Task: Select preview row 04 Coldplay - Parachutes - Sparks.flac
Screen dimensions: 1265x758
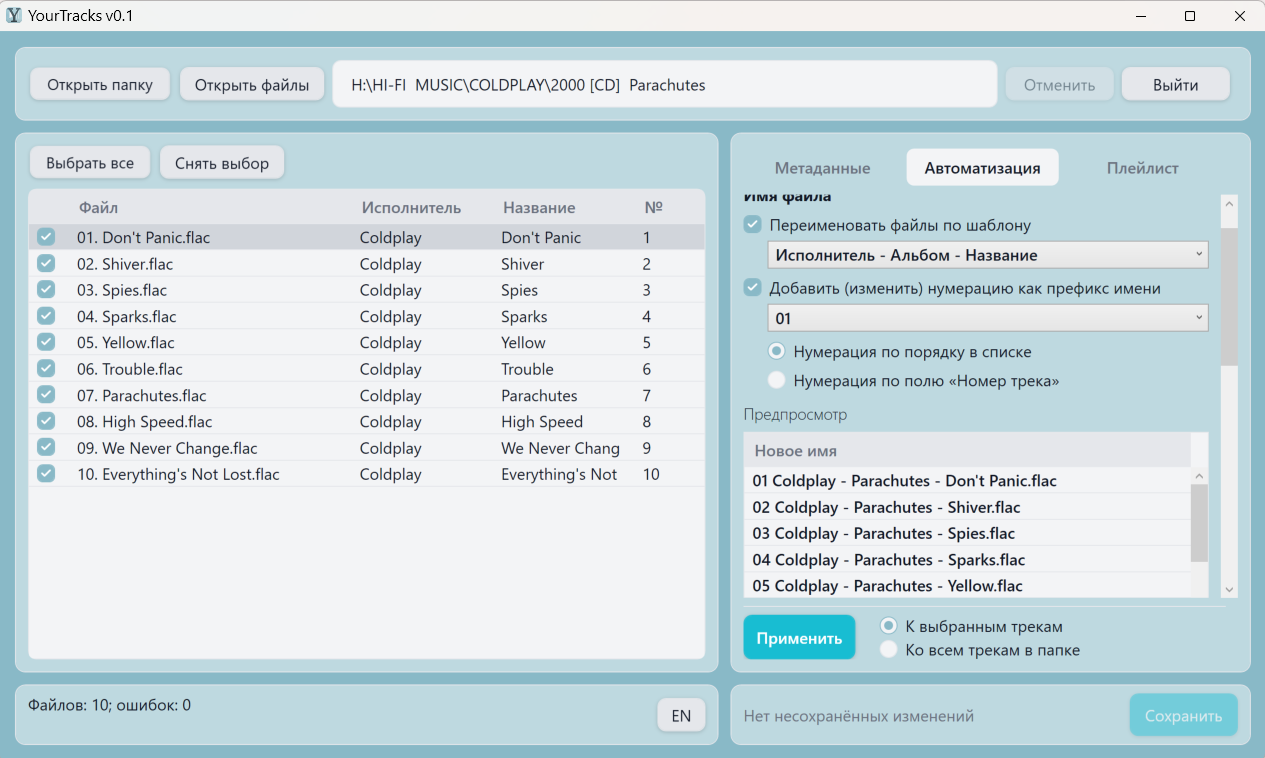Action: (967, 559)
